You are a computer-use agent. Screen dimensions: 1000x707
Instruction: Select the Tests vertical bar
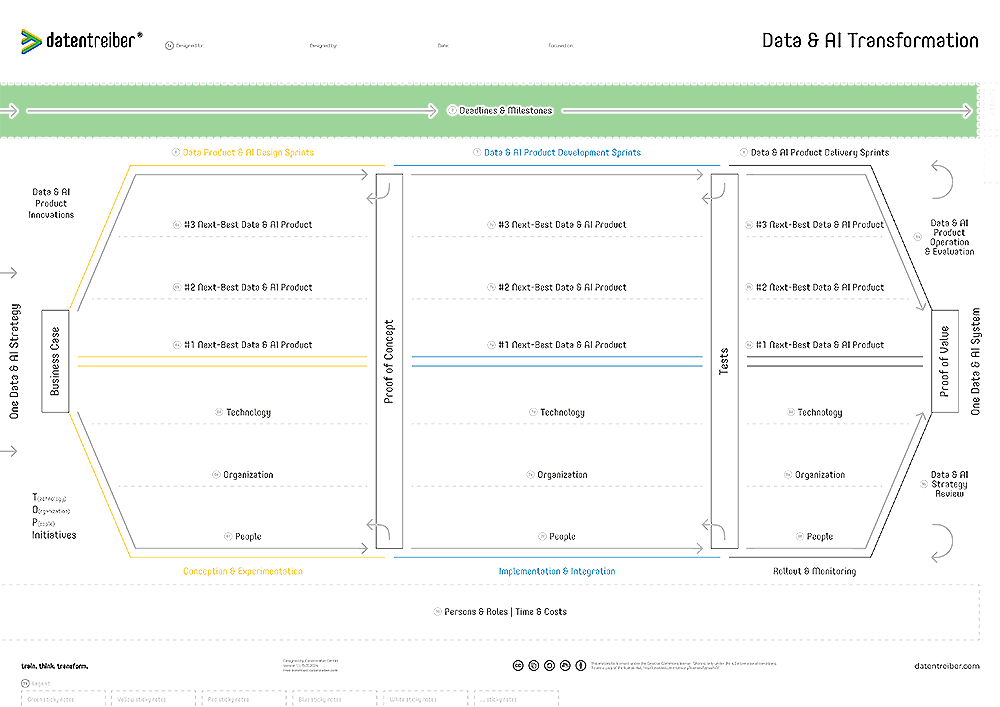(x=724, y=361)
